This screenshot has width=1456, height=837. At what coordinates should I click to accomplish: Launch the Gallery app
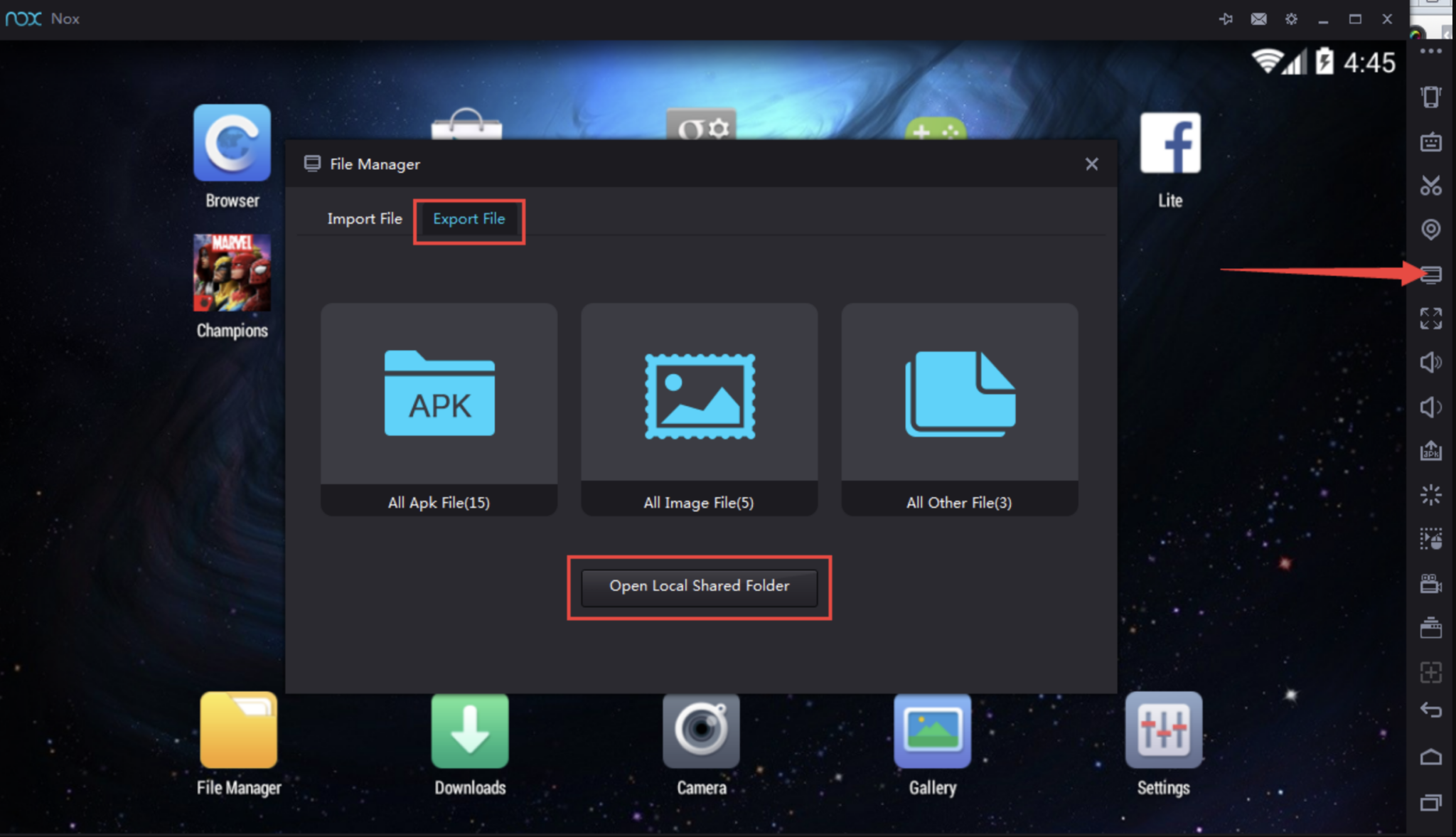(932, 732)
